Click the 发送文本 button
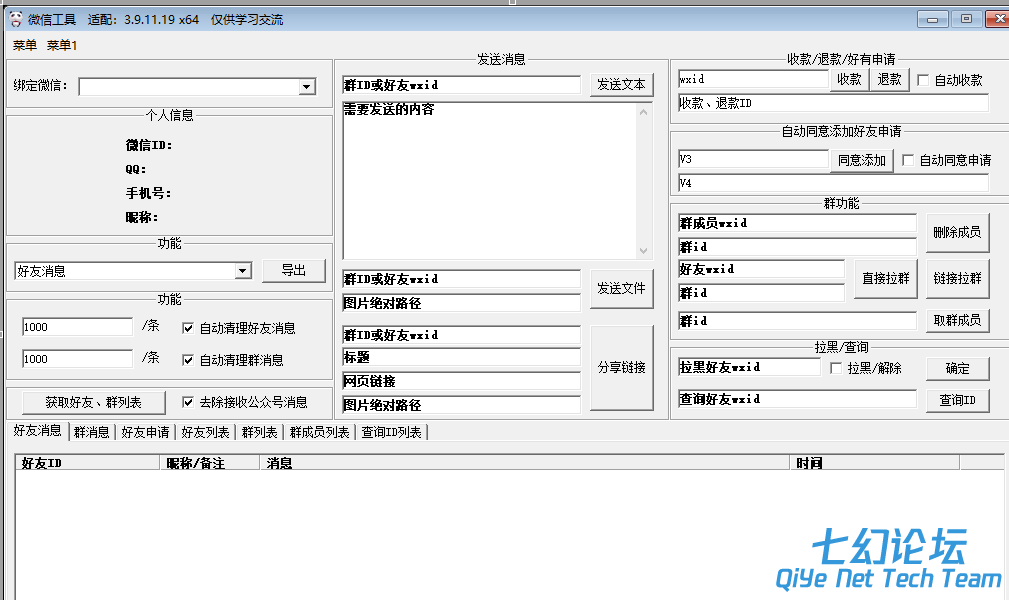Screen dimensions: 1009x600 [621, 84]
